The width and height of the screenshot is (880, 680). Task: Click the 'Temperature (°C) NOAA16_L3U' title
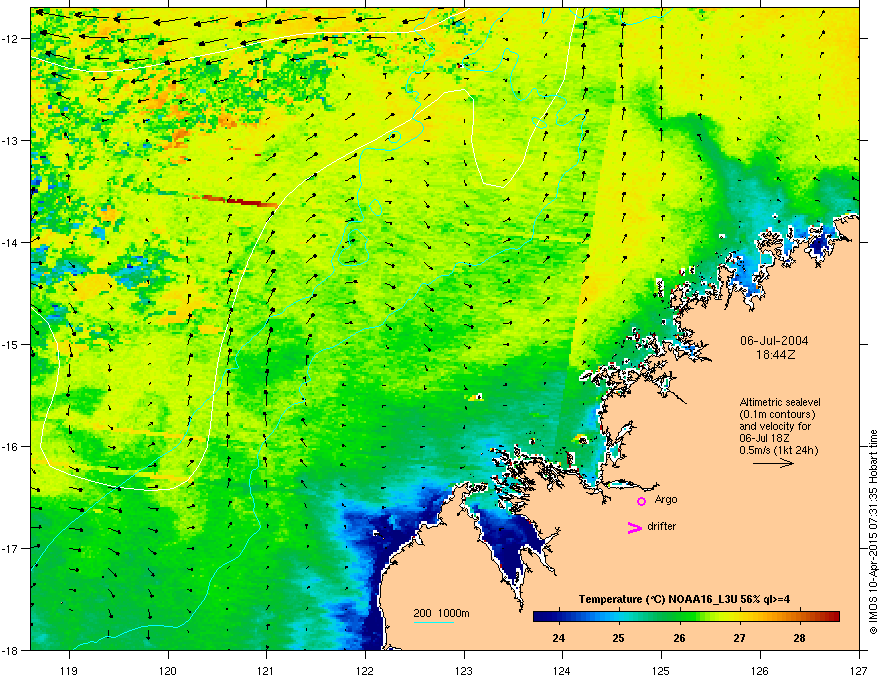pyautogui.click(x=656, y=599)
